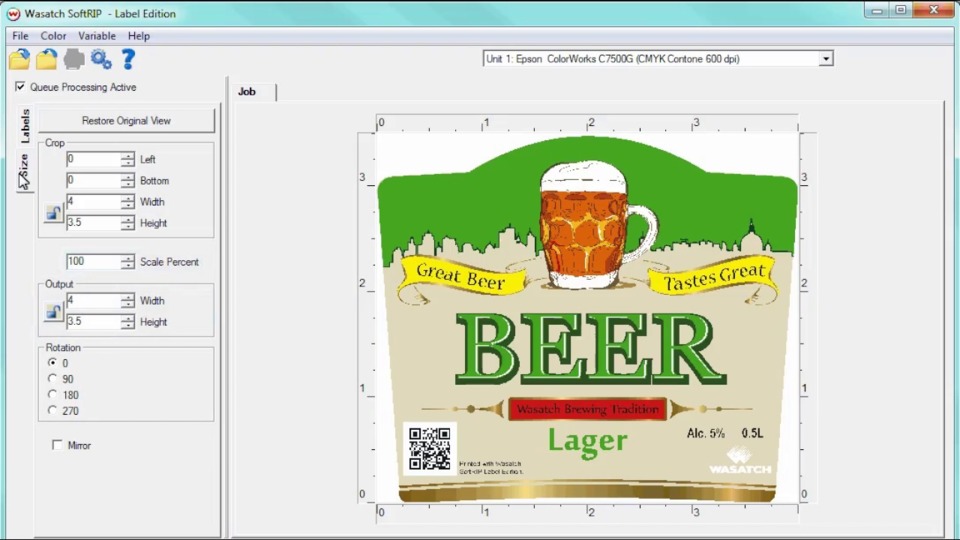Click the first open-folder toolbar icon

tap(19, 60)
